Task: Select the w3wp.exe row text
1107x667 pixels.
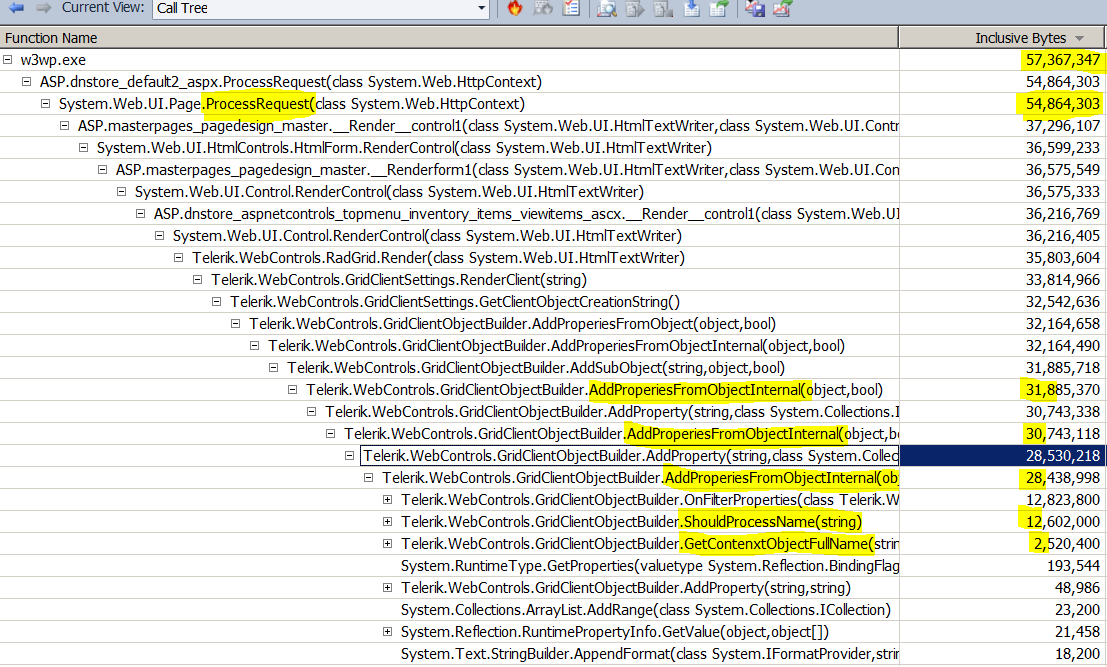Action: 53,60
